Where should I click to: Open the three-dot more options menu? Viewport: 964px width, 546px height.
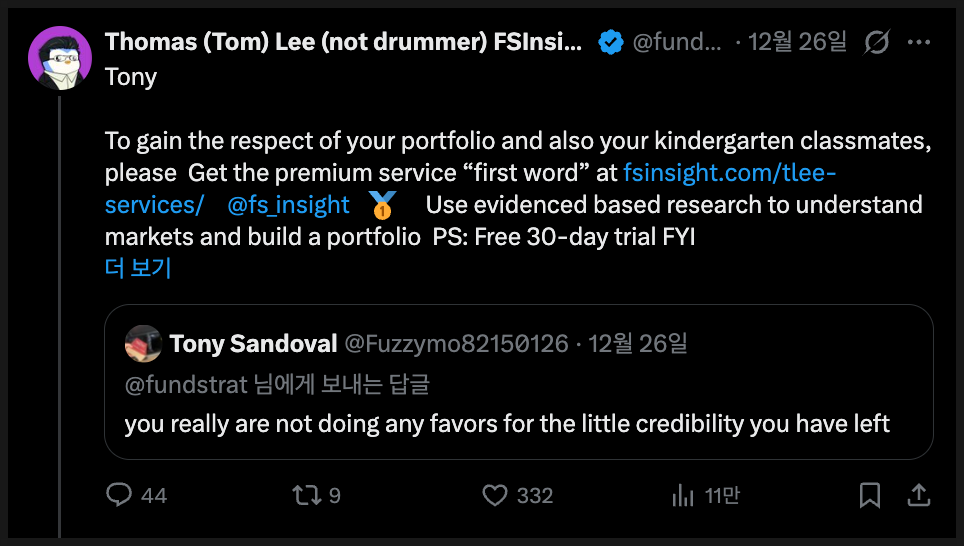click(x=919, y=43)
